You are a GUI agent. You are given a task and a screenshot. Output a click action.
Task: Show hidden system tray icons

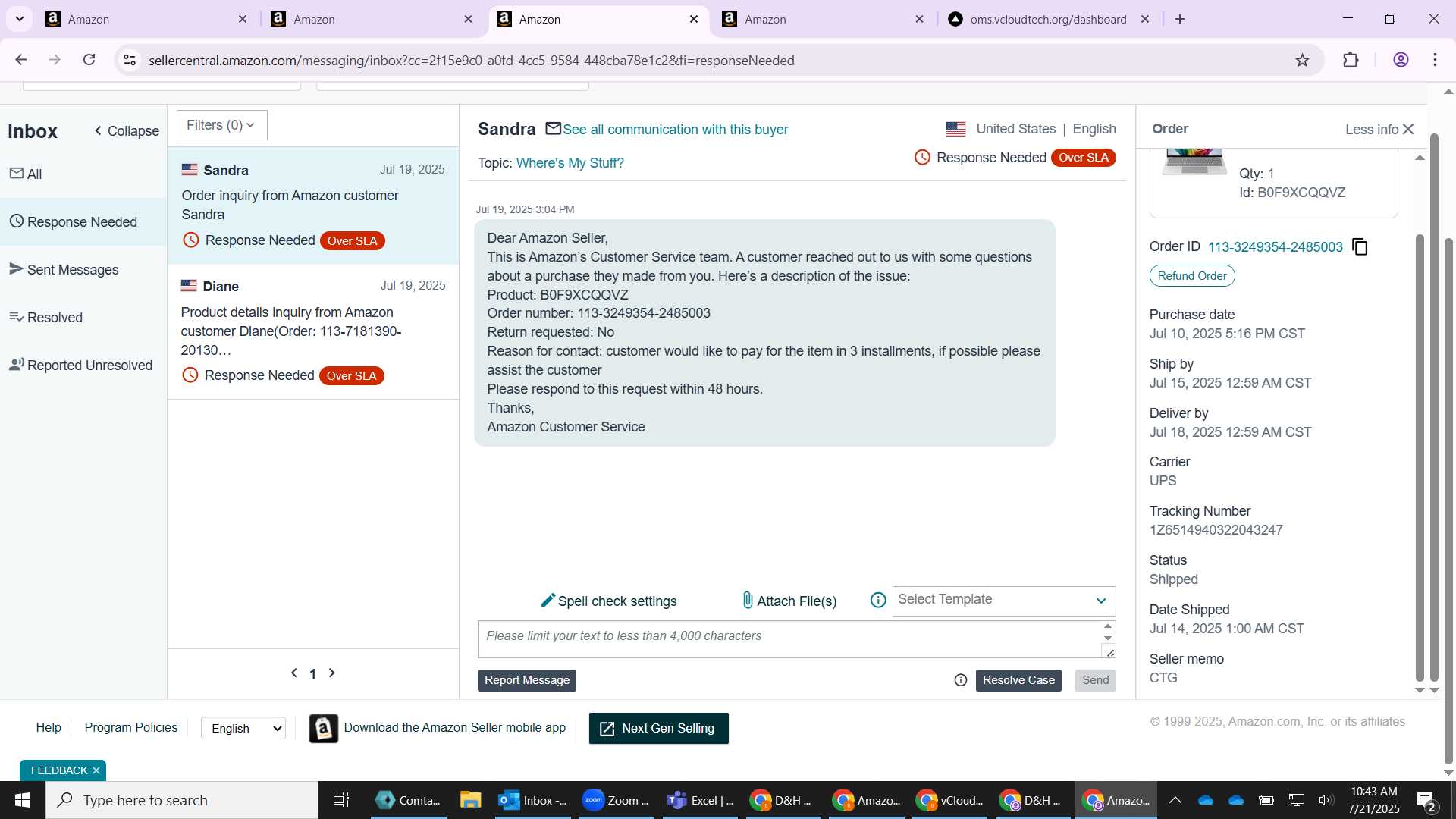tap(1175, 800)
